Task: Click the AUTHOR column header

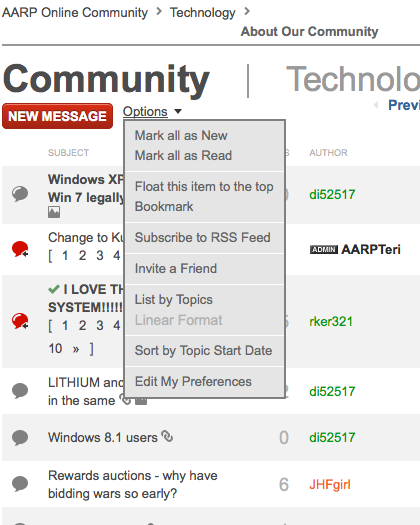Action: [x=328, y=153]
